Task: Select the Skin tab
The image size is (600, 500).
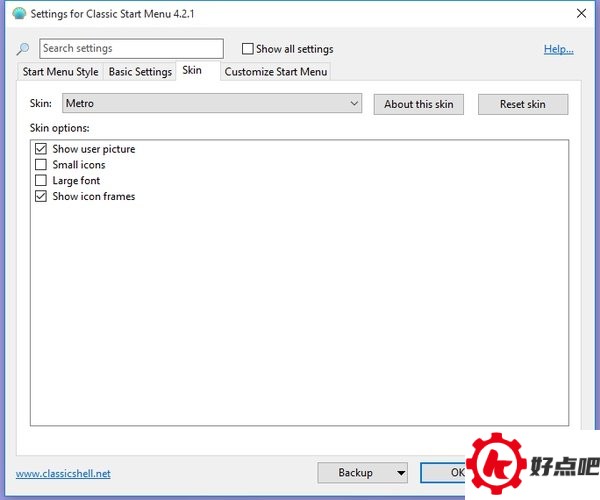Action: coord(192,71)
